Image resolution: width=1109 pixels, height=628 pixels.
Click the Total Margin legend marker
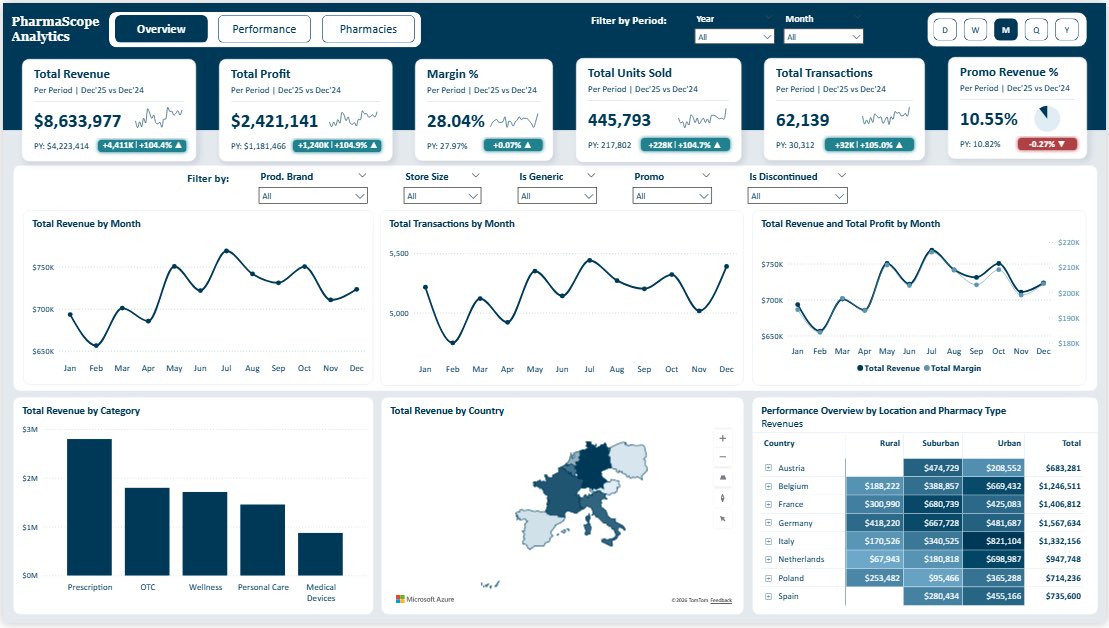coord(927,368)
